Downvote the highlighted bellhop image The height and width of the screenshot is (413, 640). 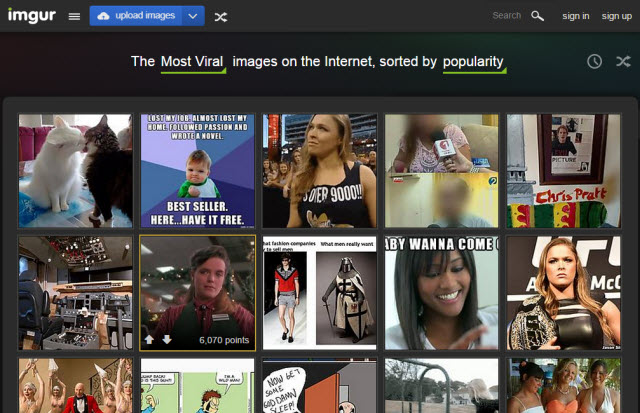[x=167, y=340]
